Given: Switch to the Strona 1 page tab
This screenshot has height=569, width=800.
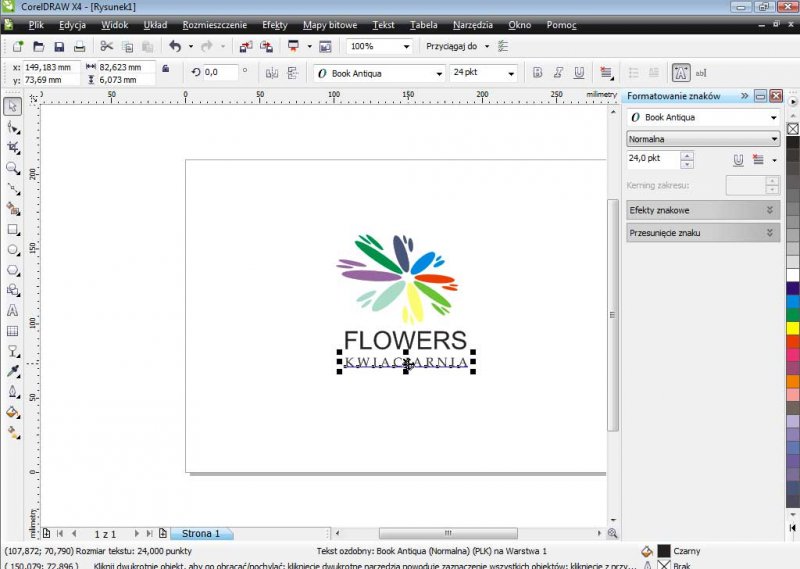Looking at the screenshot, I should pyautogui.click(x=201, y=534).
